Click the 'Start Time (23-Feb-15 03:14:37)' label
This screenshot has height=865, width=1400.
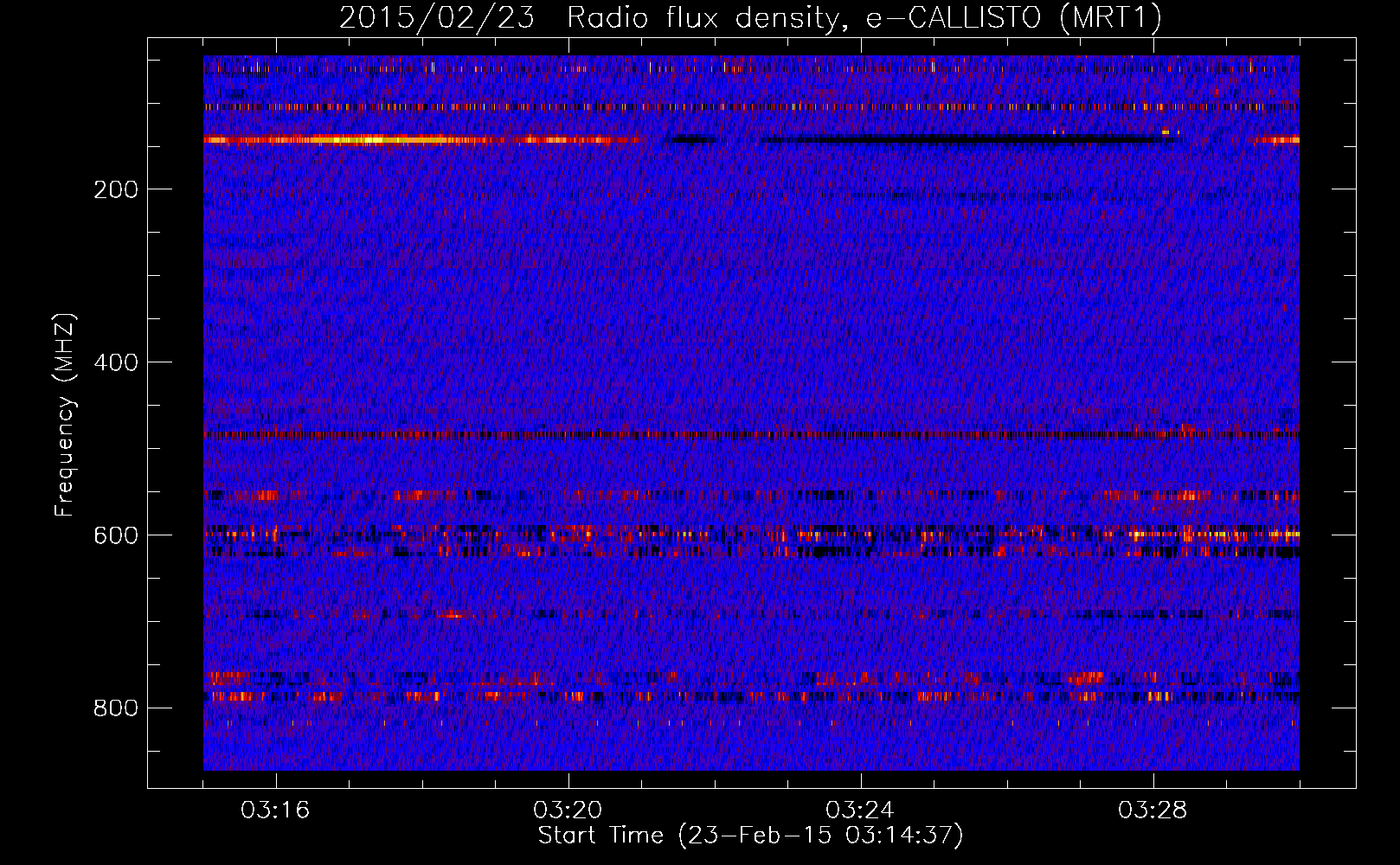click(750, 836)
